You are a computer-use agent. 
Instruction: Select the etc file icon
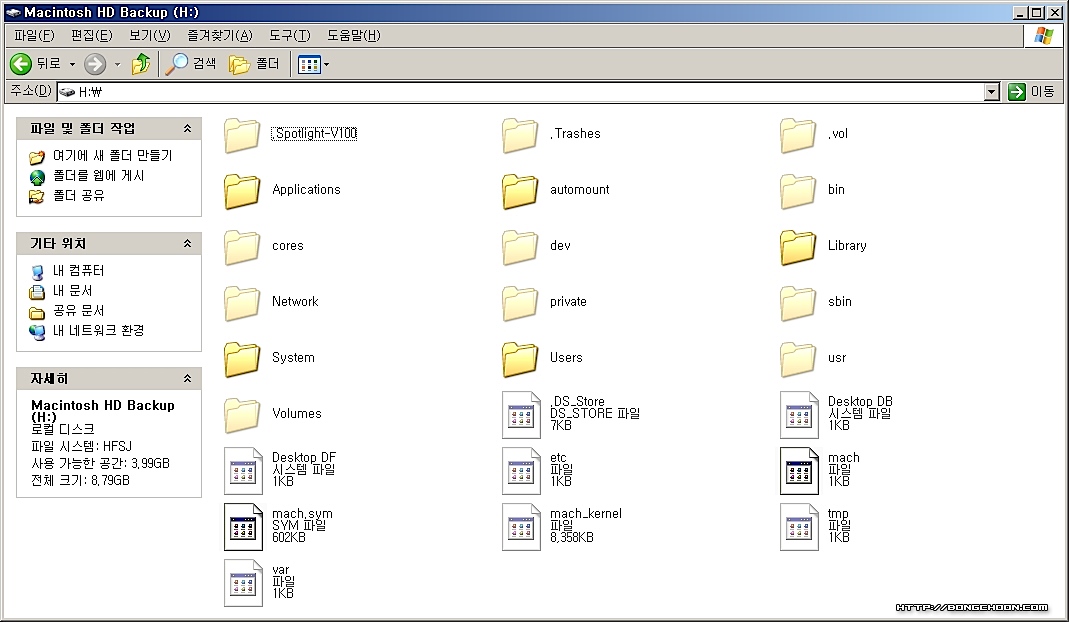coord(522,471)
